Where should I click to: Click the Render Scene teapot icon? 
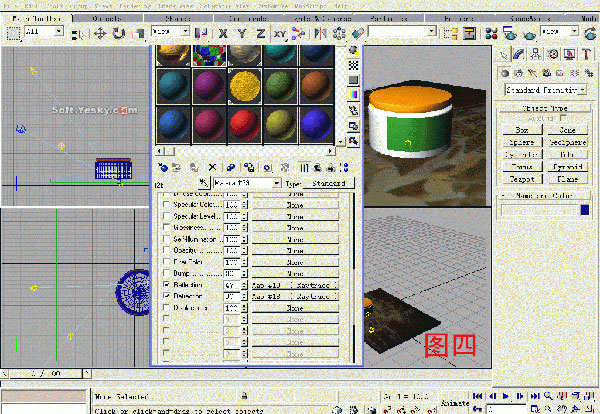(x=510, y=33)
